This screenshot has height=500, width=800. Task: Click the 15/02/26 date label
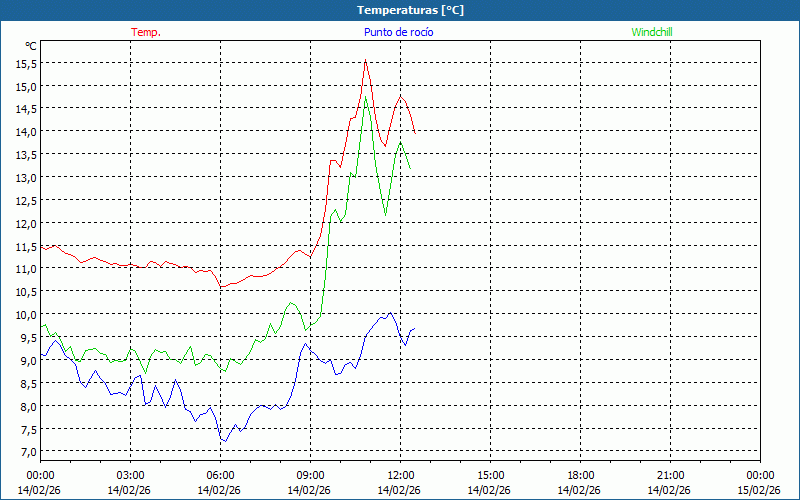pos(758,490)
